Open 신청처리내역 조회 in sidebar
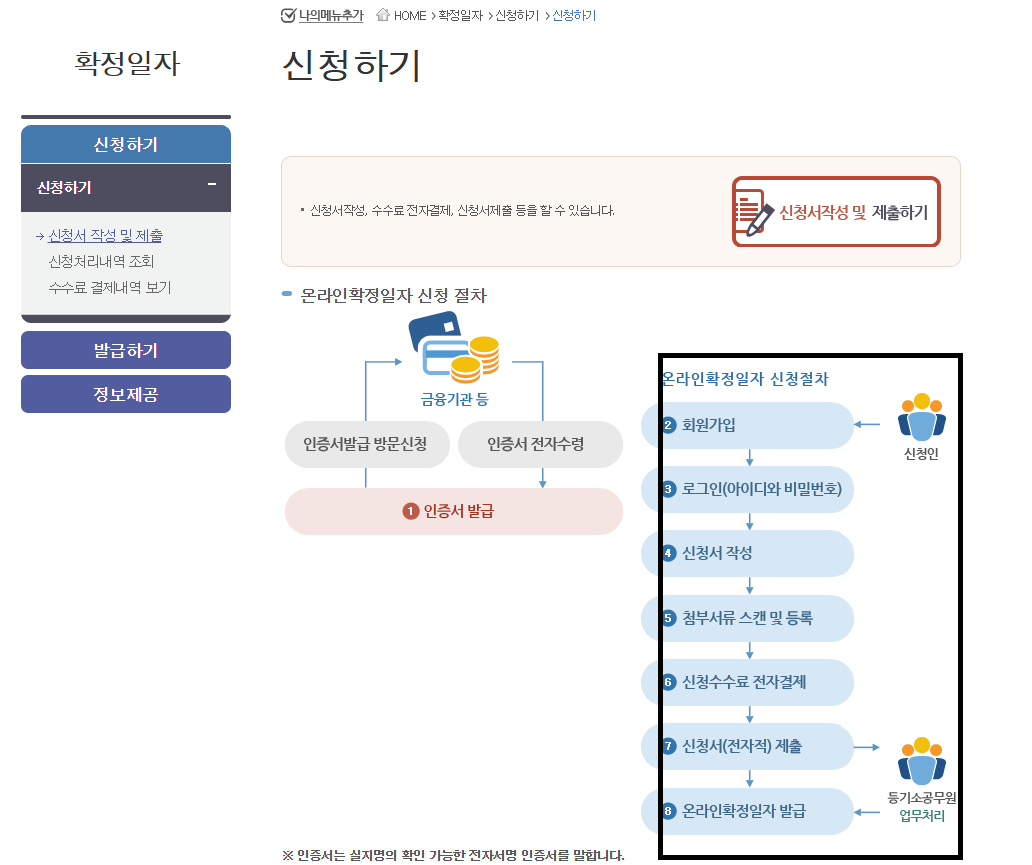 (x=101, y=261)
